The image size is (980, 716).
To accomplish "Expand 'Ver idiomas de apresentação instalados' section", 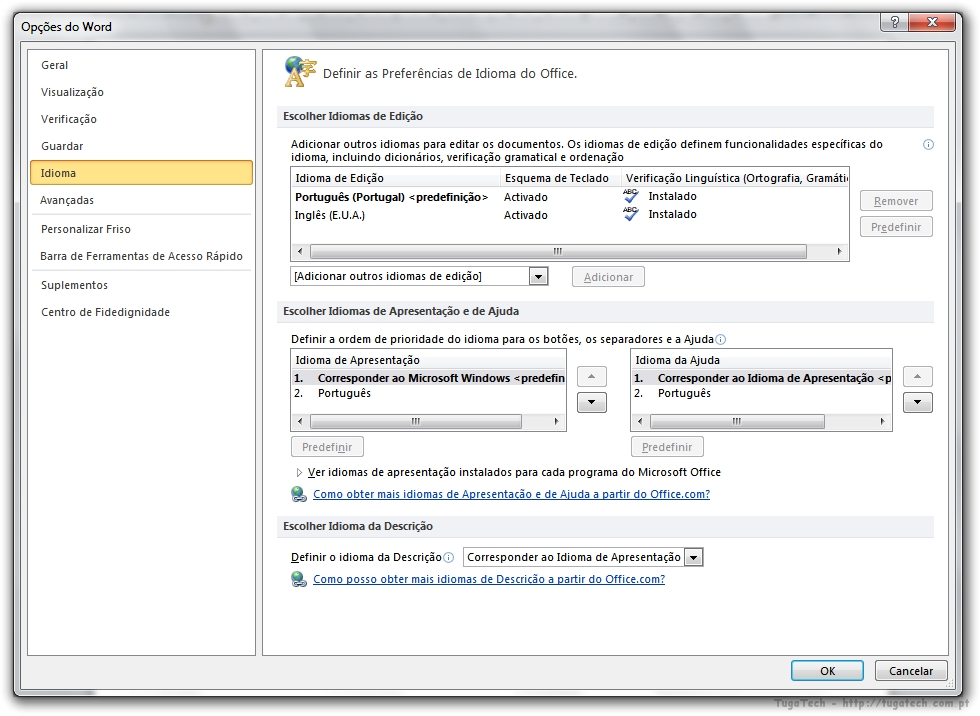I will click(299, 472).
